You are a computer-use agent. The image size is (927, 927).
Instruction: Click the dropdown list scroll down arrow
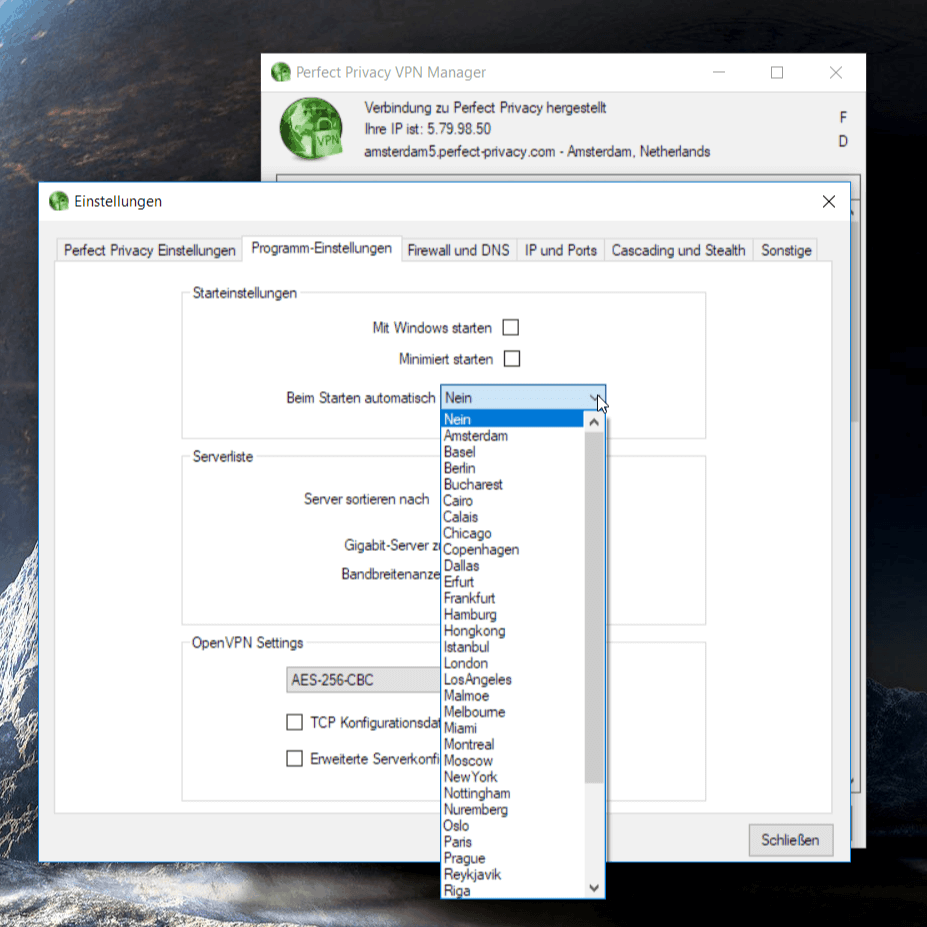(594, 888)
